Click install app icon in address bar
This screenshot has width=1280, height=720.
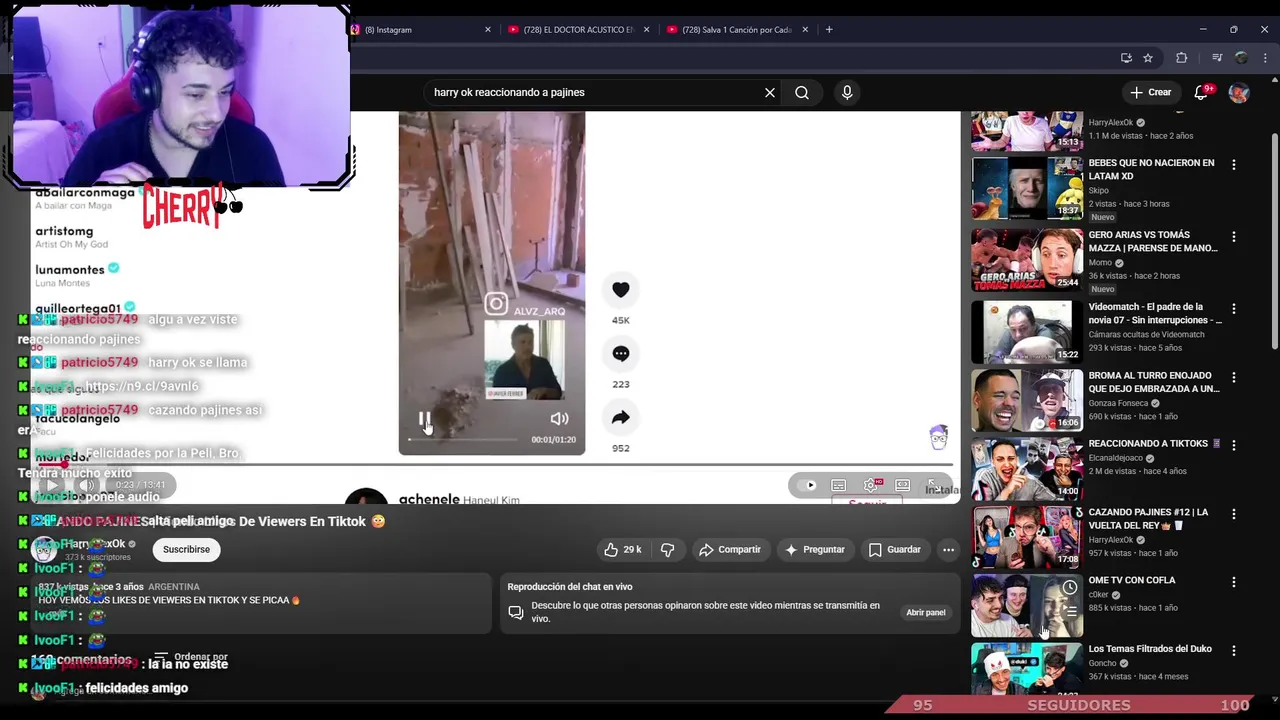(1126, 58)
